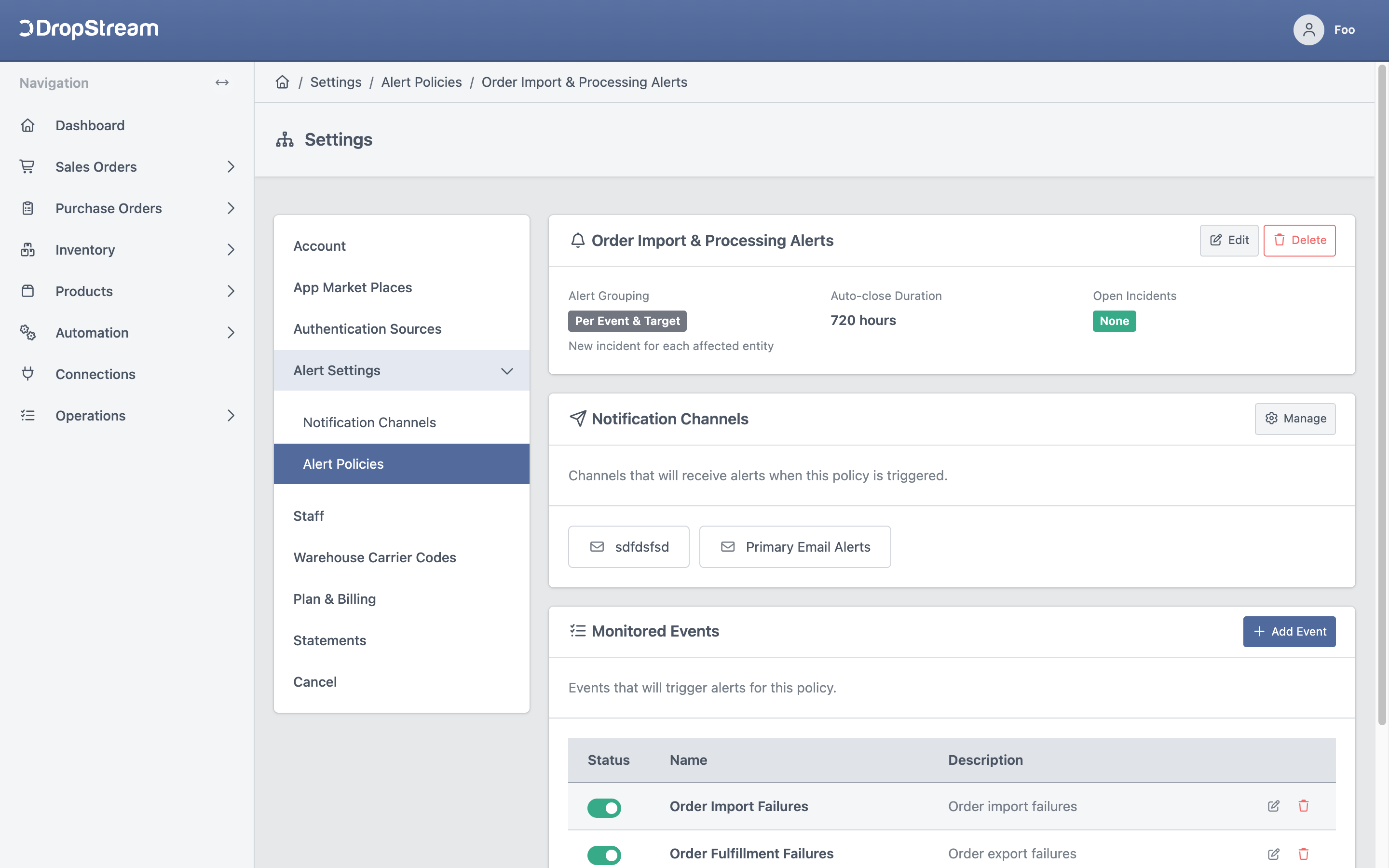Click the bell icon beside policy title
The image size is (1389, 868).
[577, 241]
